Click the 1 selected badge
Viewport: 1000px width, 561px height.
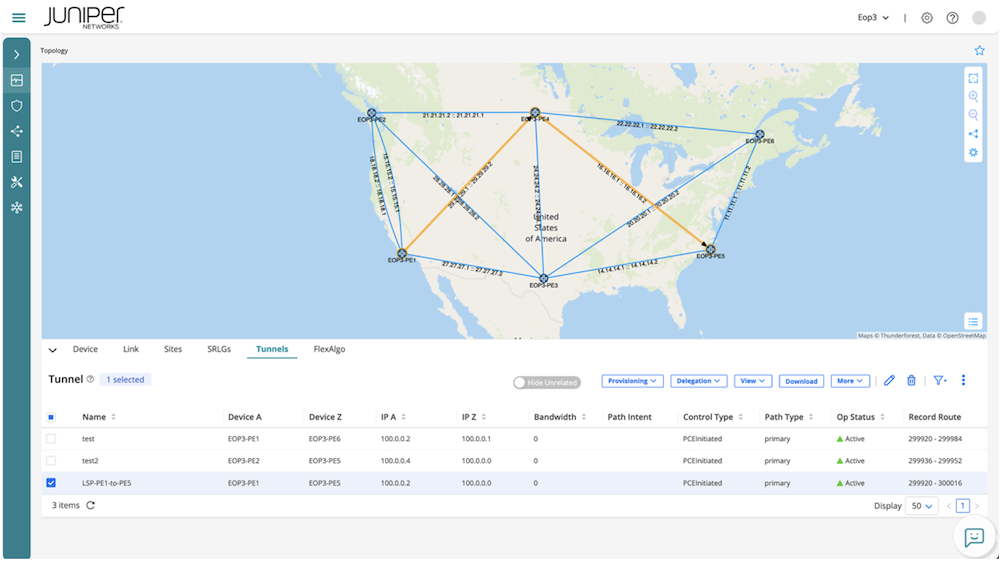pos(125,380)
